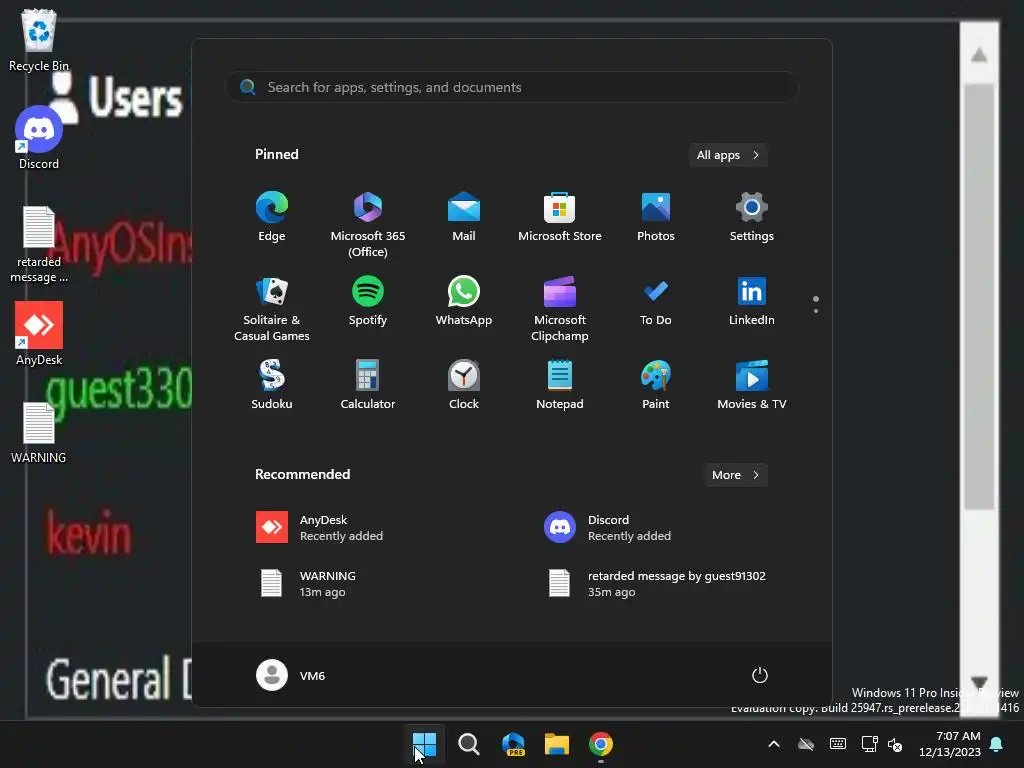
Task: Launch Microsoft Clipchamp
Action: coord(560,308)
